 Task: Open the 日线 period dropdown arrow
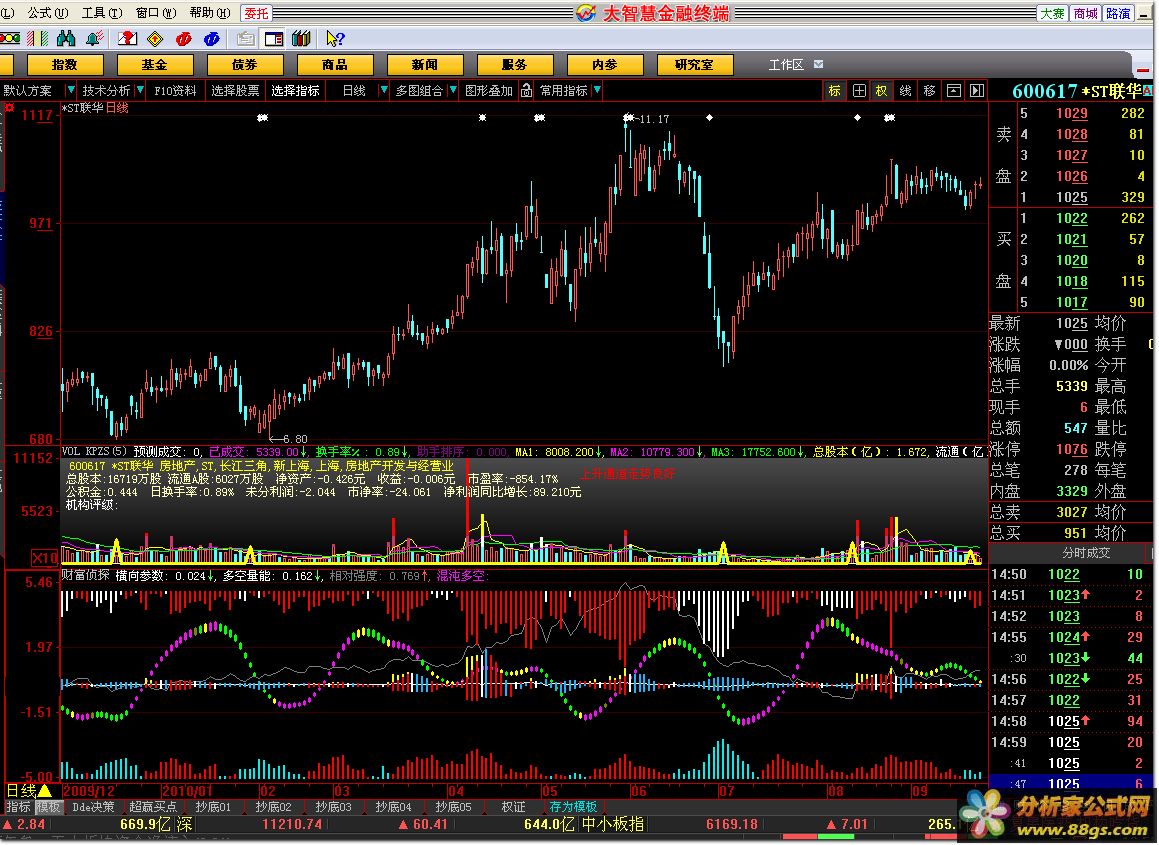pos(383,90)
